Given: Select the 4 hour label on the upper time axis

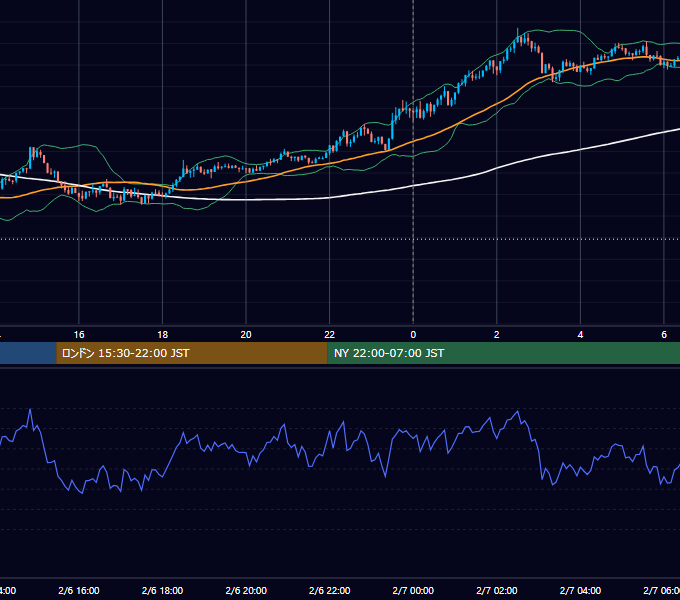Looking at the screenshot, I should tap(580, 335).
